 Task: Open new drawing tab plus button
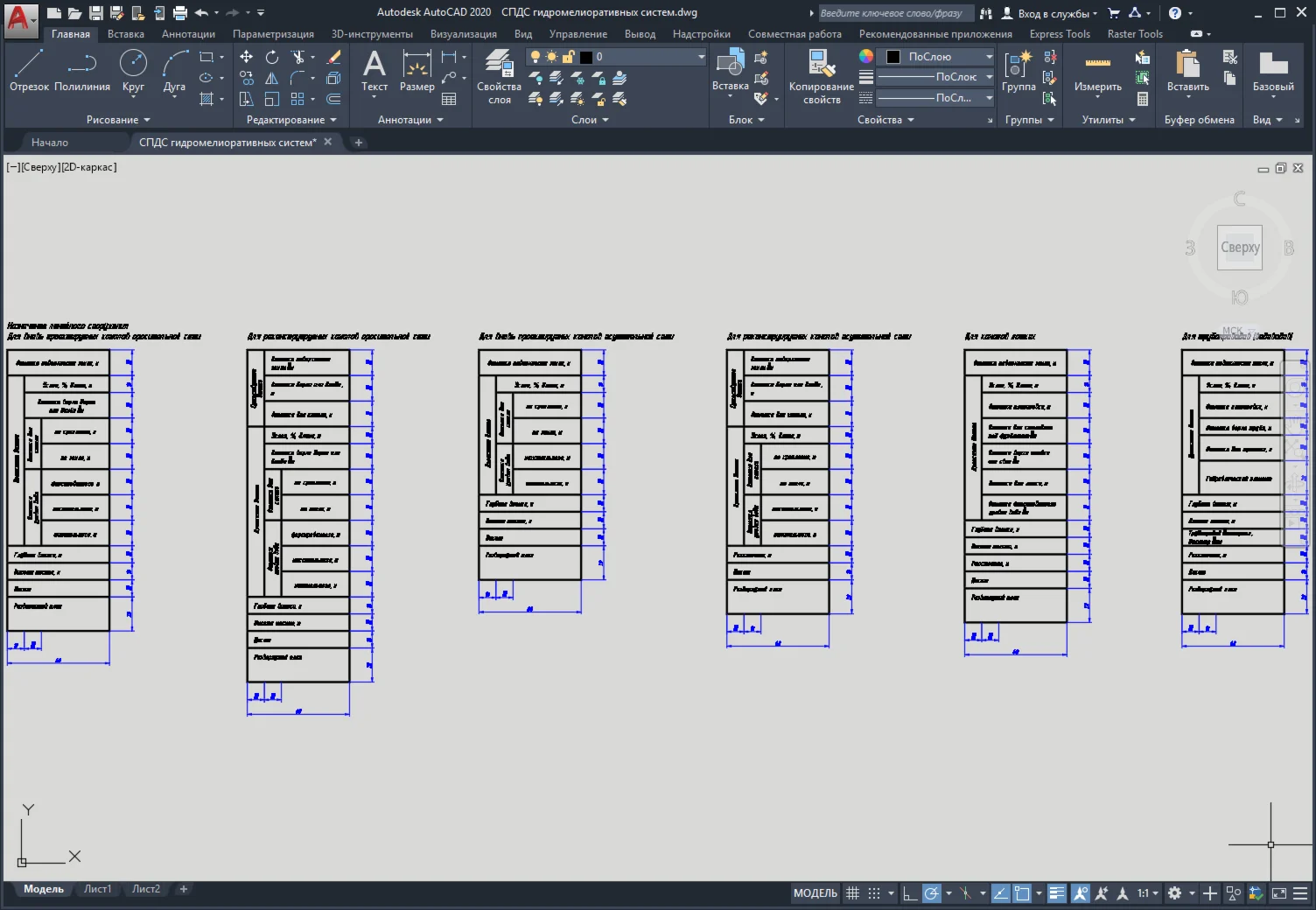(x=359, y=142)
